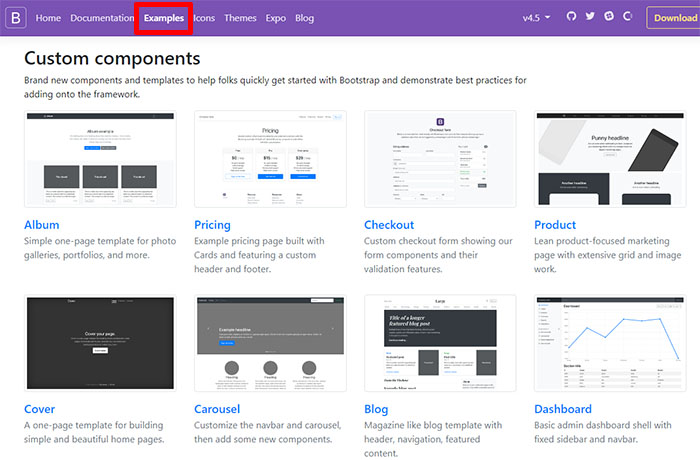700x460 pixels.
Task: Click the "Lean product-focused marketing" description
Action: click(608, 255)
